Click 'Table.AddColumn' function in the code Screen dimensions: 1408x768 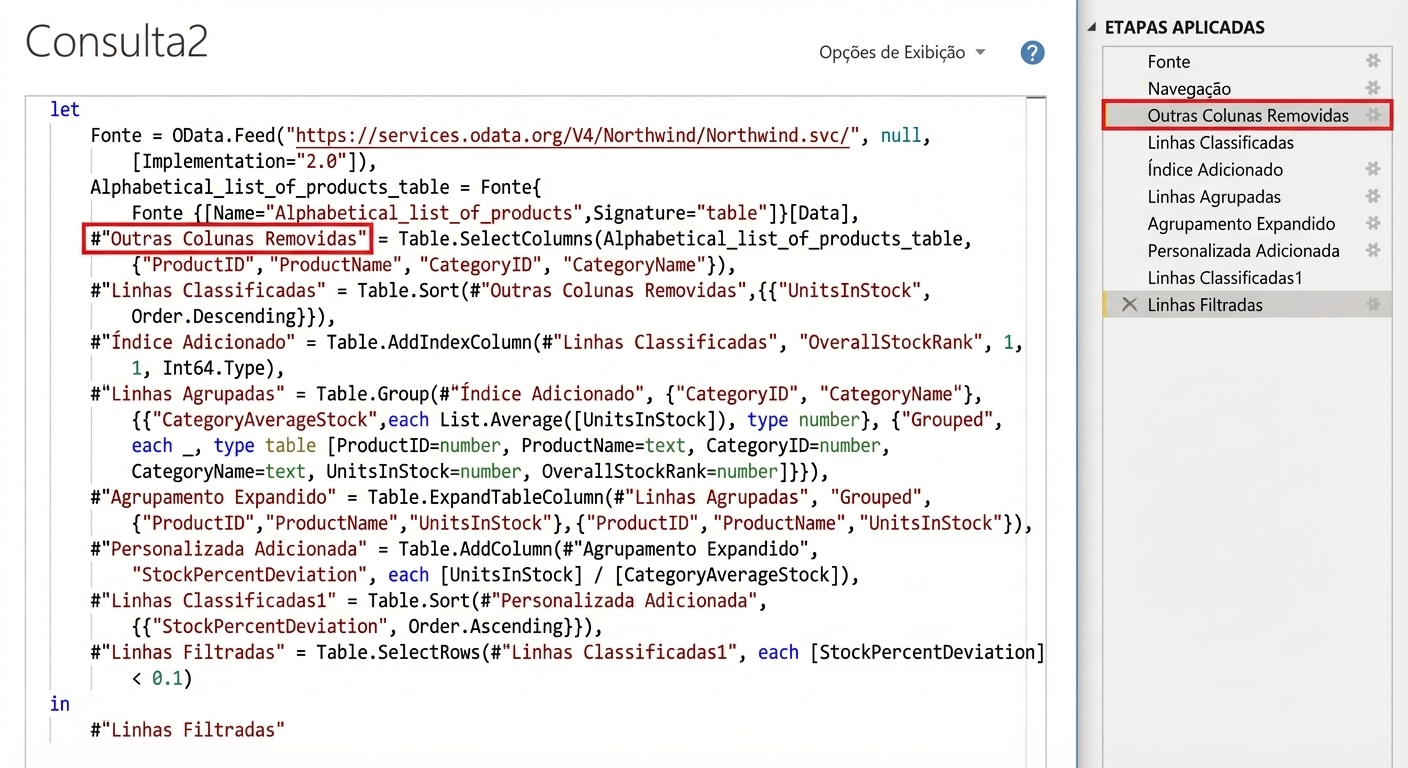[x=475, y=549]
